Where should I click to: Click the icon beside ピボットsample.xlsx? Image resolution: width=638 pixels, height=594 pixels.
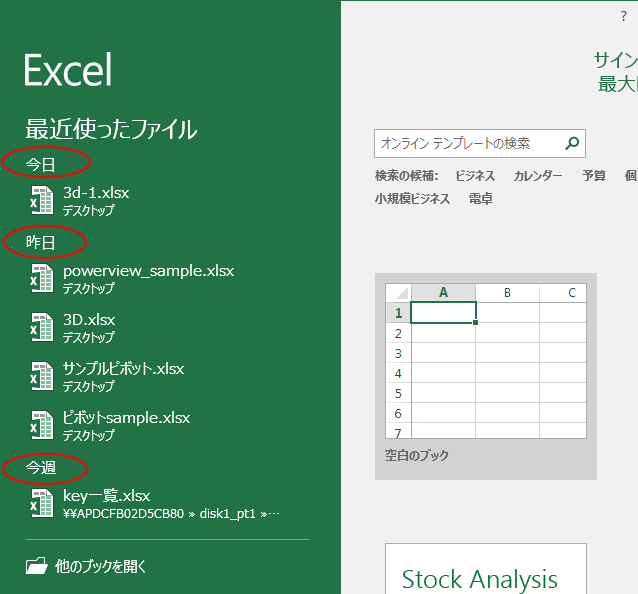pyautogui.click(x=42, y=425)
